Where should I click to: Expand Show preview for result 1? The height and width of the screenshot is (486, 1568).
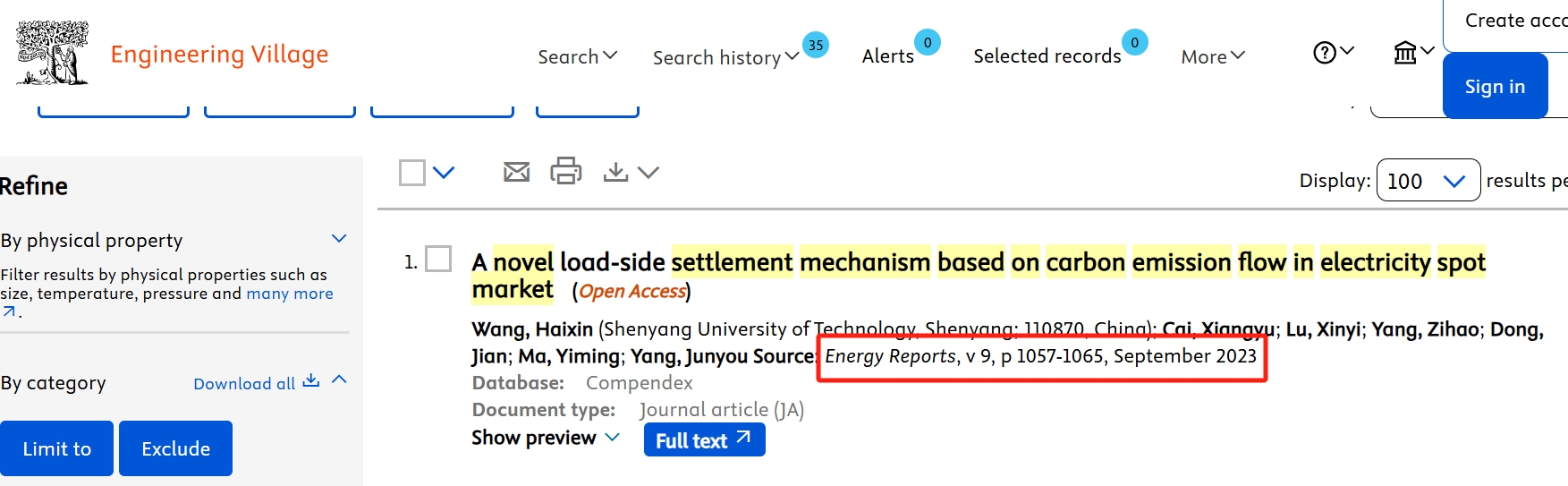pos(545,438)
